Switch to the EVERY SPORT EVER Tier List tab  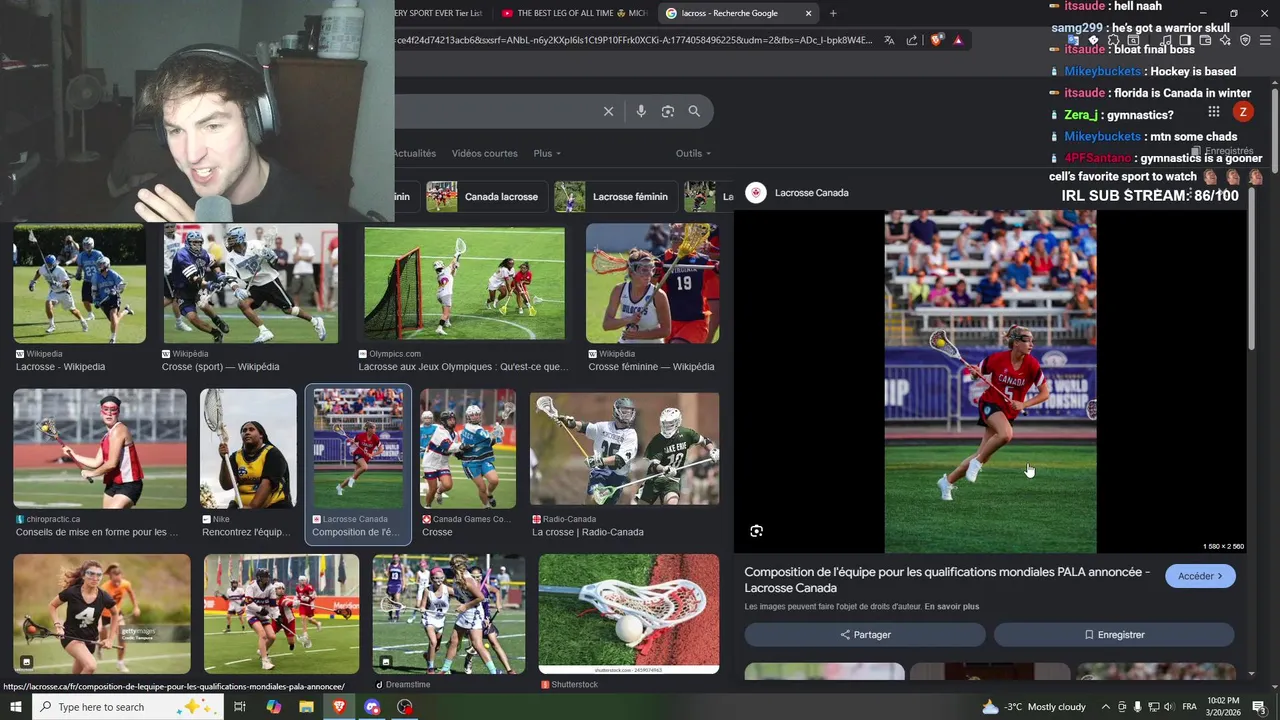pos(440,13)
